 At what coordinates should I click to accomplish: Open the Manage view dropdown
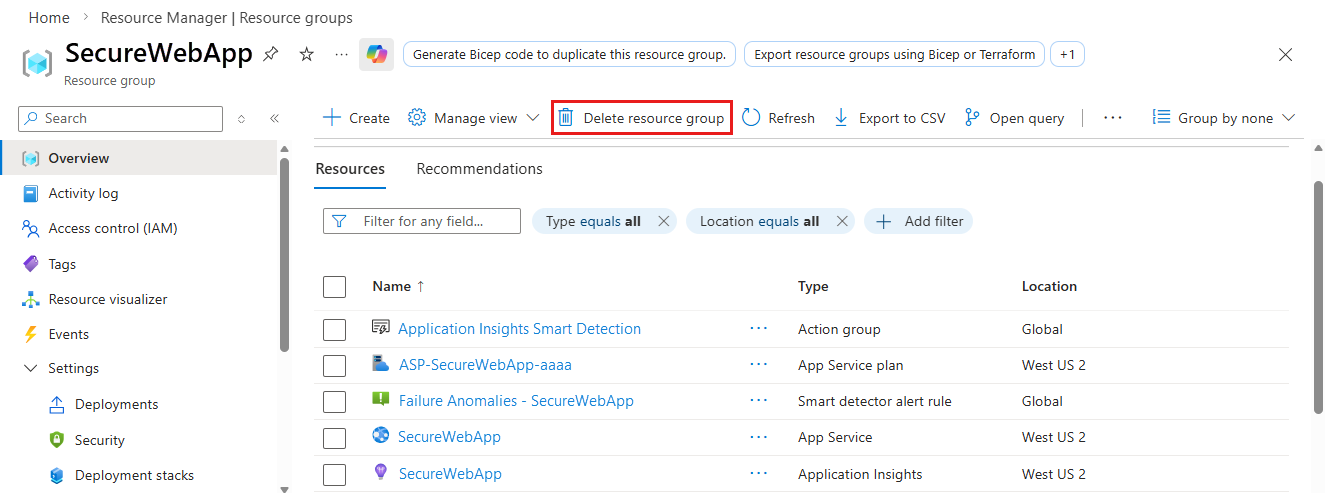click(x=475, y=118)
